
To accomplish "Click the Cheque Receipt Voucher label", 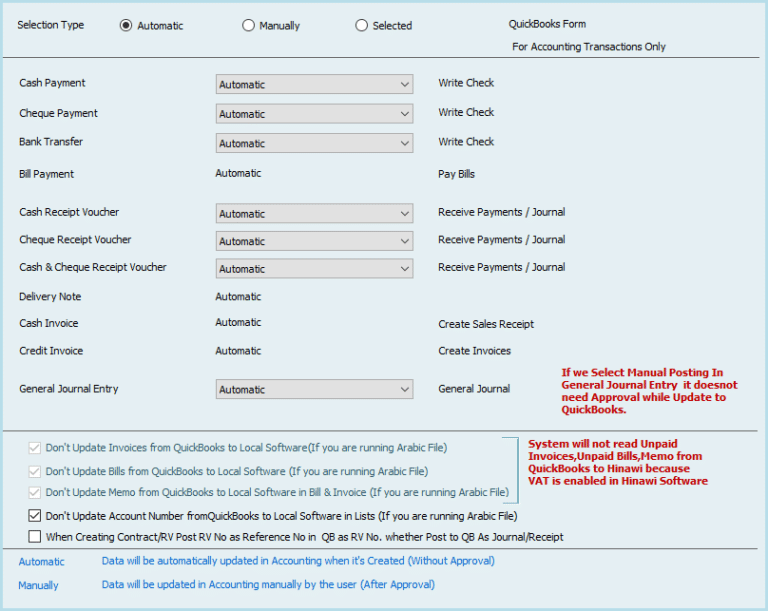I will click(x=75, y=240).
